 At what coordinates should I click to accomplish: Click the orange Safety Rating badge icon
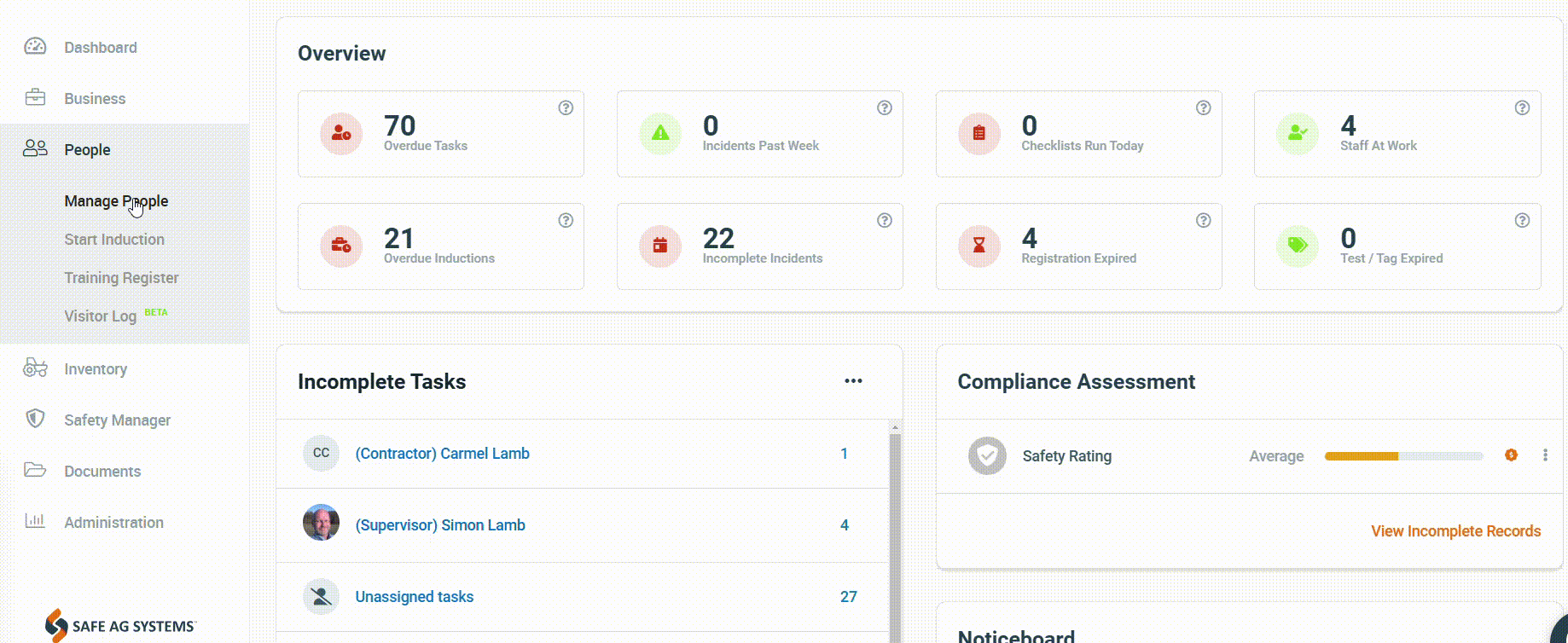pyautogui.click(x=1511, y=455)
